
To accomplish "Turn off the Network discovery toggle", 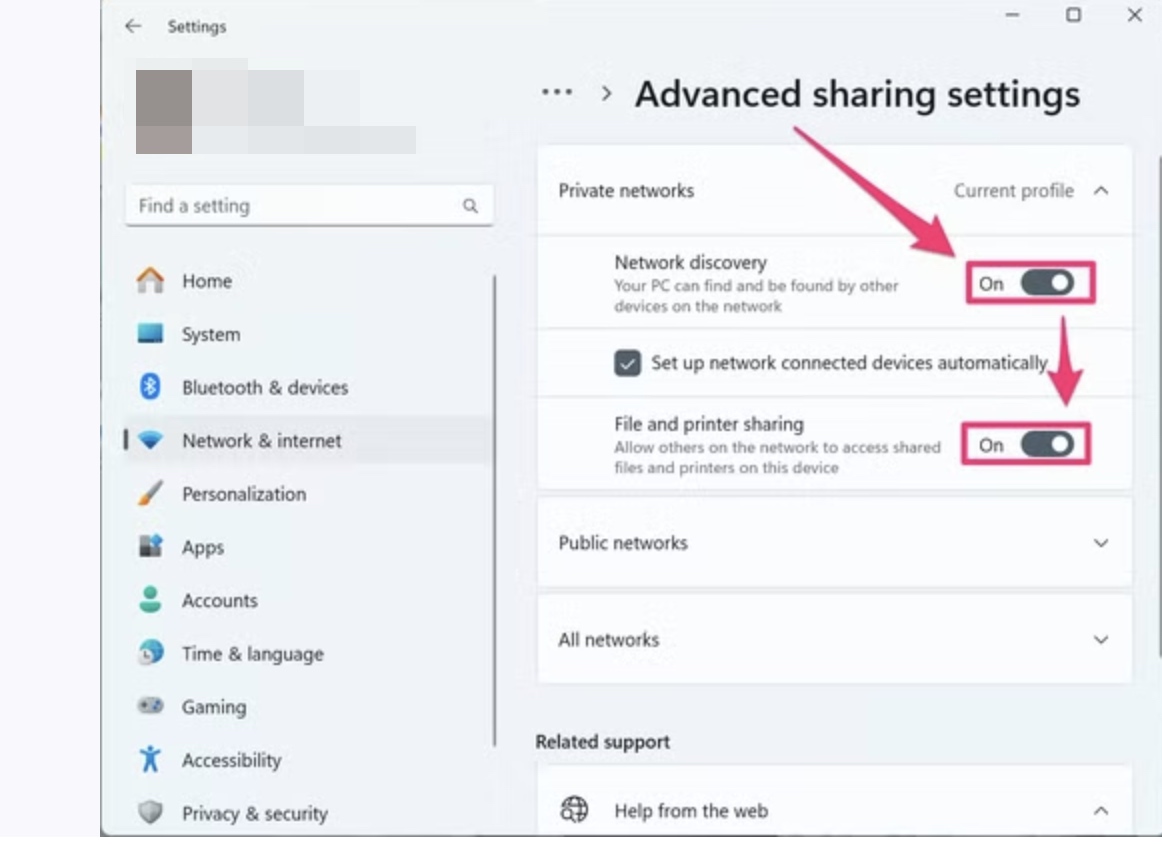I will click(x=1046, y=283).
